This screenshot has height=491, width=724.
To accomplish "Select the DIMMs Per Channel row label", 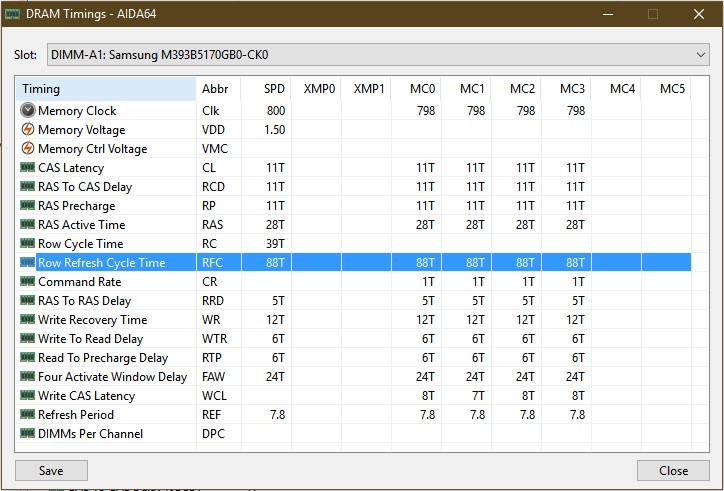I will [90, 433].
